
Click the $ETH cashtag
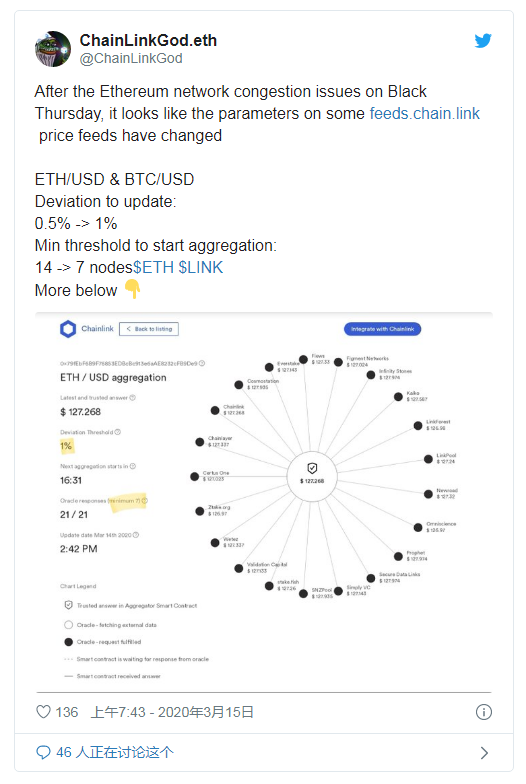pos(153,268)
